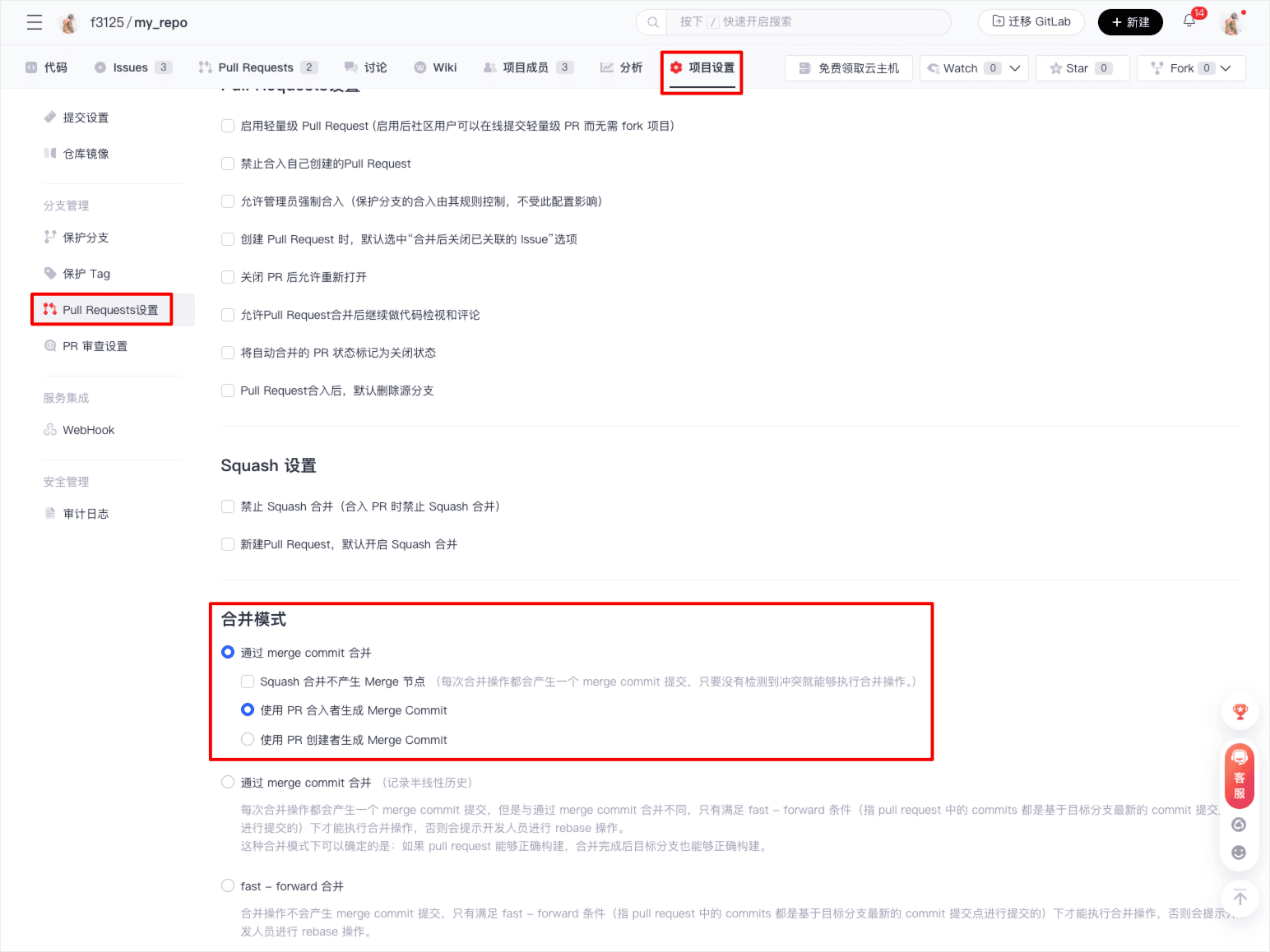Click the Star count badge 0
Viewport: 1270px width, 952px height.
click(x=1104, y=68)
